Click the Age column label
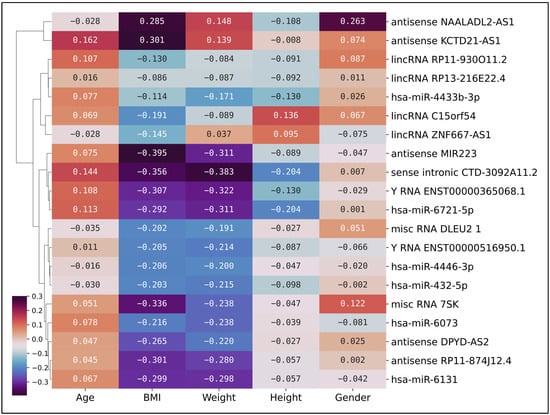The width and height of the screenshot is (550, 415). 85,397
